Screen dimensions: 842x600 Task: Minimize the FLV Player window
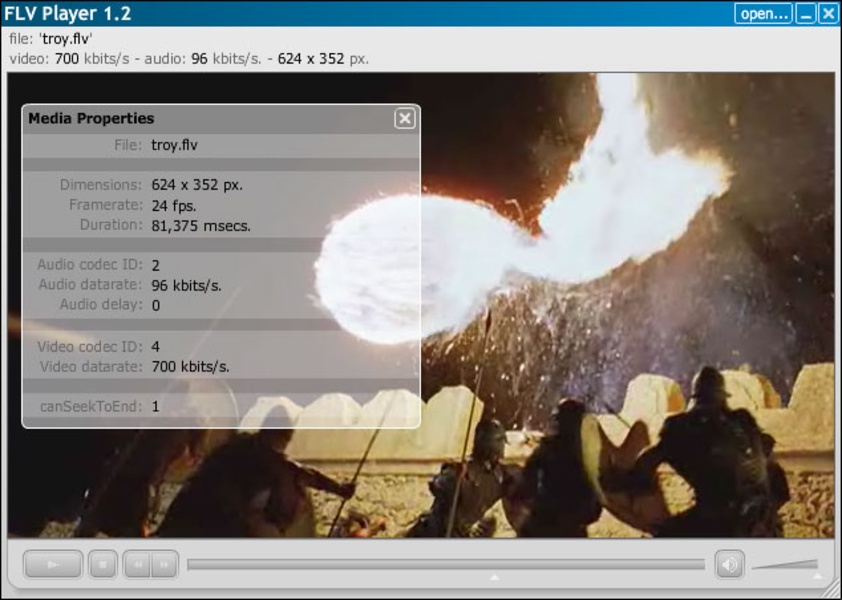coord(806,14)
